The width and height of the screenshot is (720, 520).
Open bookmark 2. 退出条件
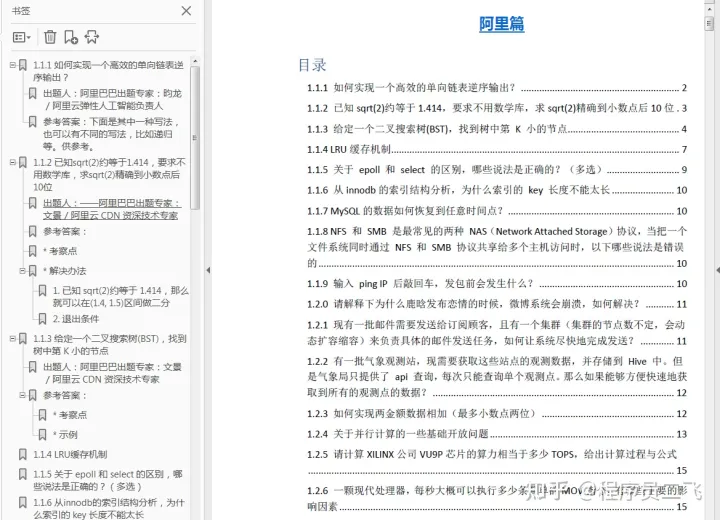tap(76, 318)
